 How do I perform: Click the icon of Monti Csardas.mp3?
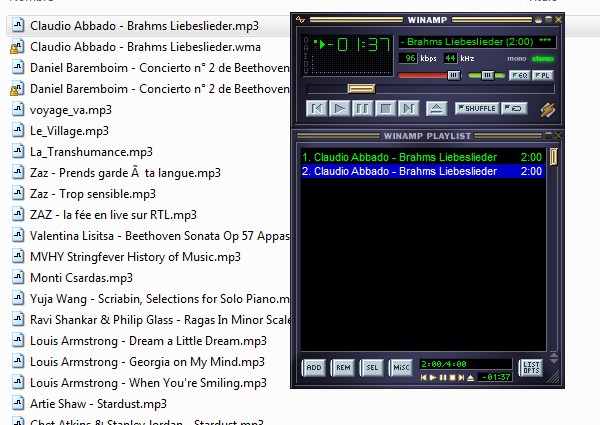[x=18, y=278]
